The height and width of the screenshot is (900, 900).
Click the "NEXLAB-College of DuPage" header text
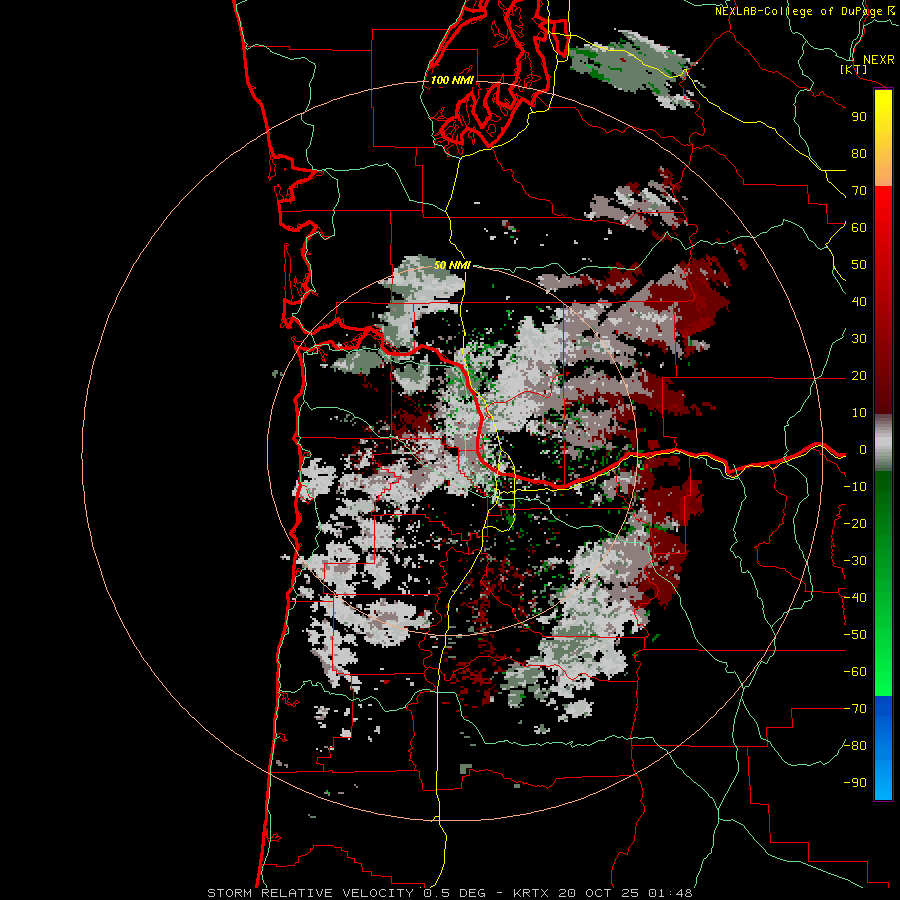(799, 11)
